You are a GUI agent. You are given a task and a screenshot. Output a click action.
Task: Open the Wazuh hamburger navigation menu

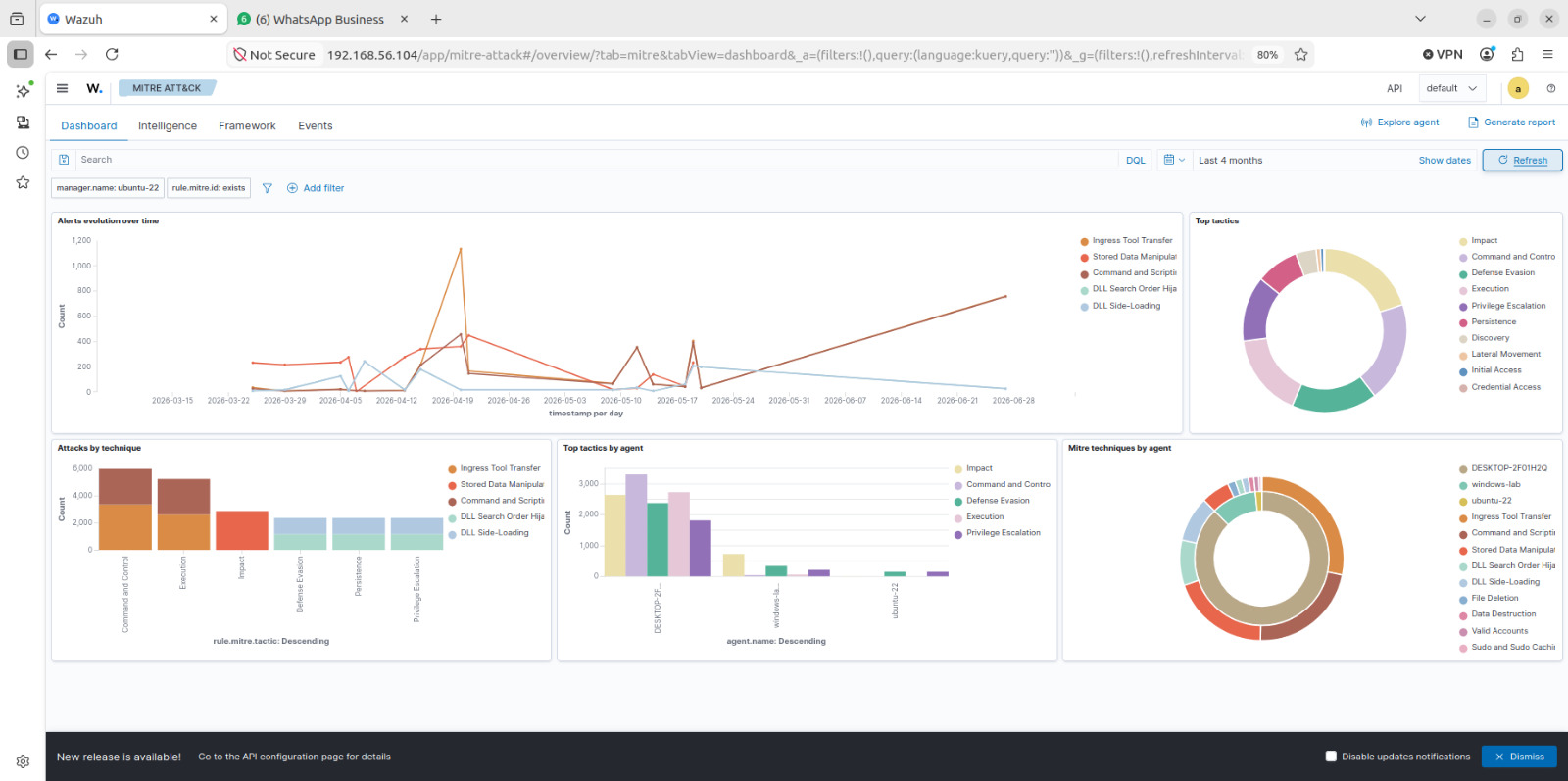(62, 88)
